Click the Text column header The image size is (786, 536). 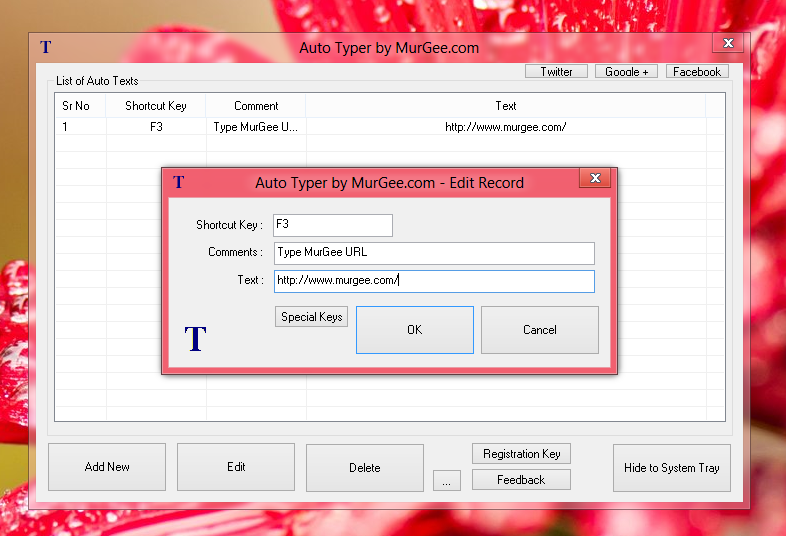point(506,106)
